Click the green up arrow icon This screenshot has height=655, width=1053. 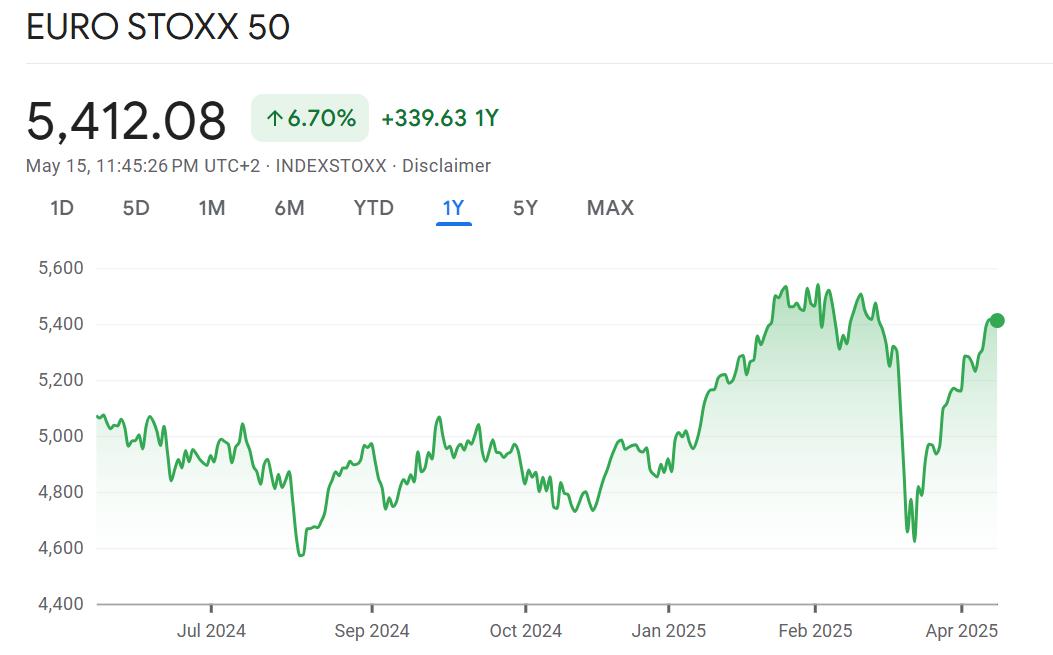[274, 119]
